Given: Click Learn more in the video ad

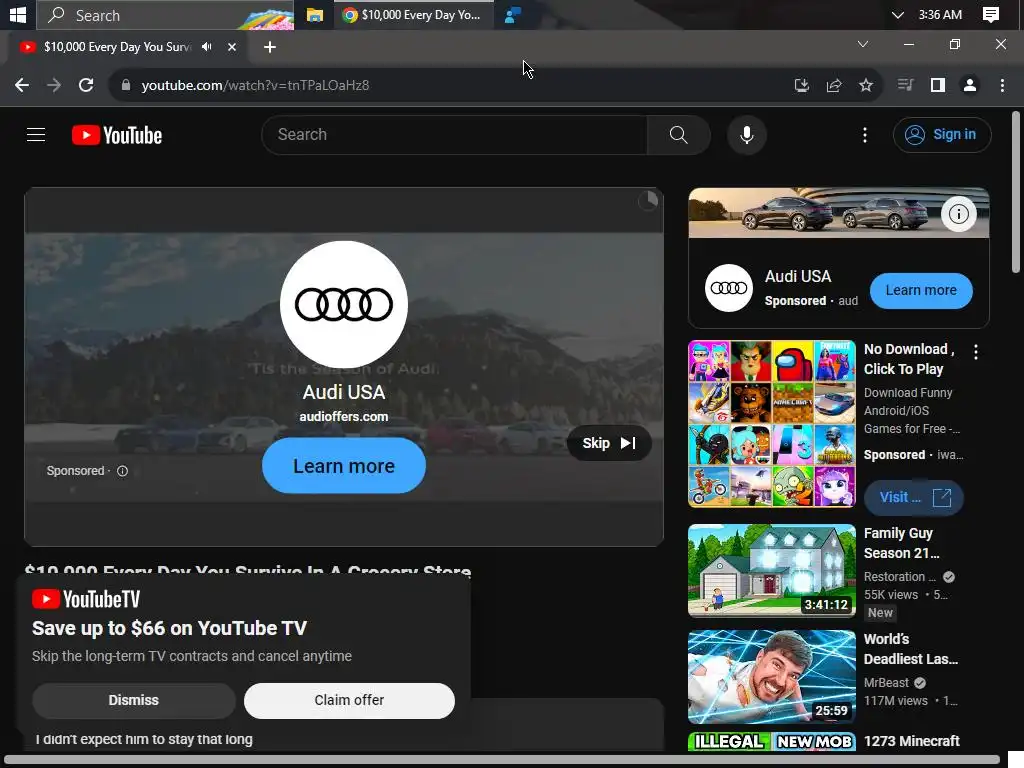Looking at the screenshot, I should pos(344,466).
